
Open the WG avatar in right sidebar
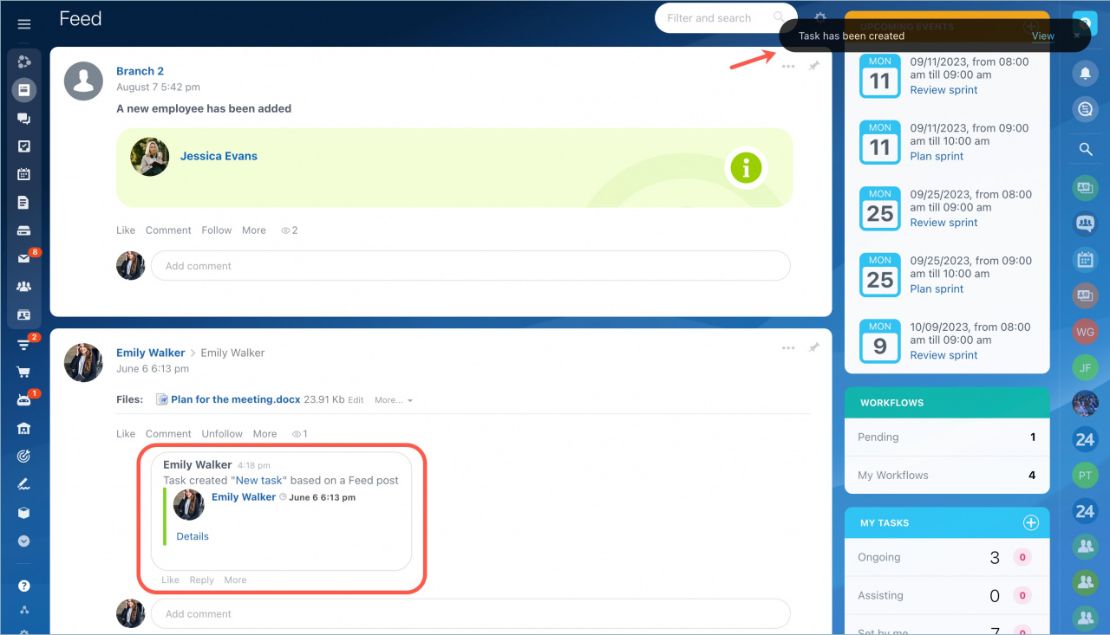[1085, 331]
